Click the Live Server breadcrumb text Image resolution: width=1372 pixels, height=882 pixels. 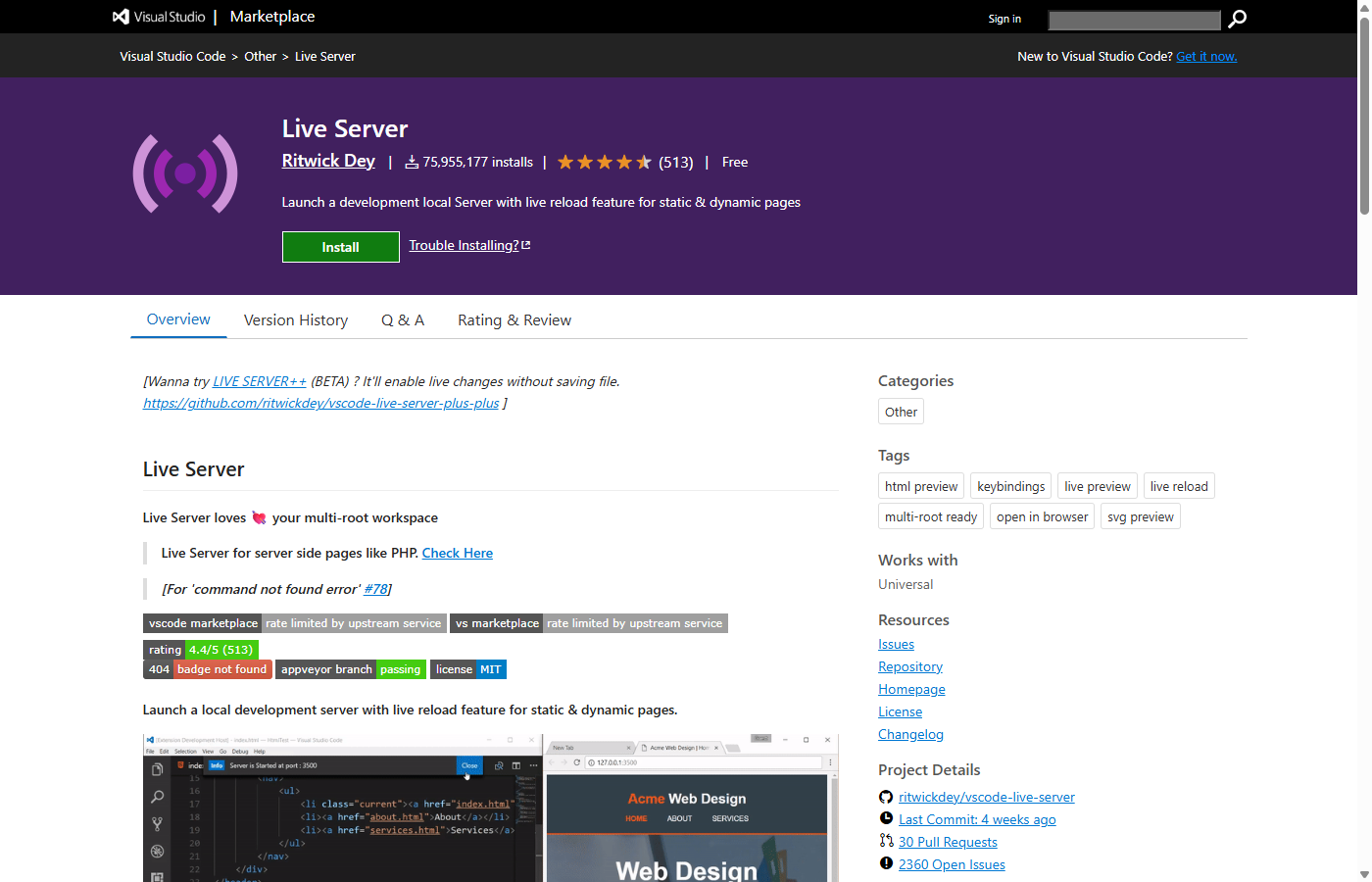(325, 56)
